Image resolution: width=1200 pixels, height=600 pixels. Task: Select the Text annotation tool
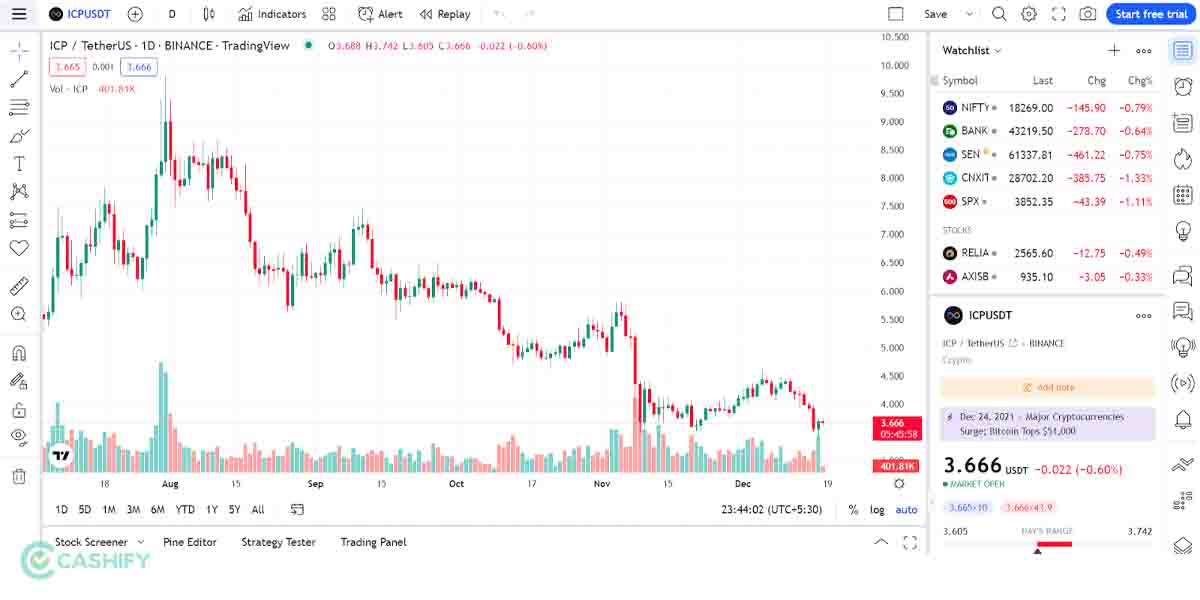pyautogui.click(x=18, y=161)
